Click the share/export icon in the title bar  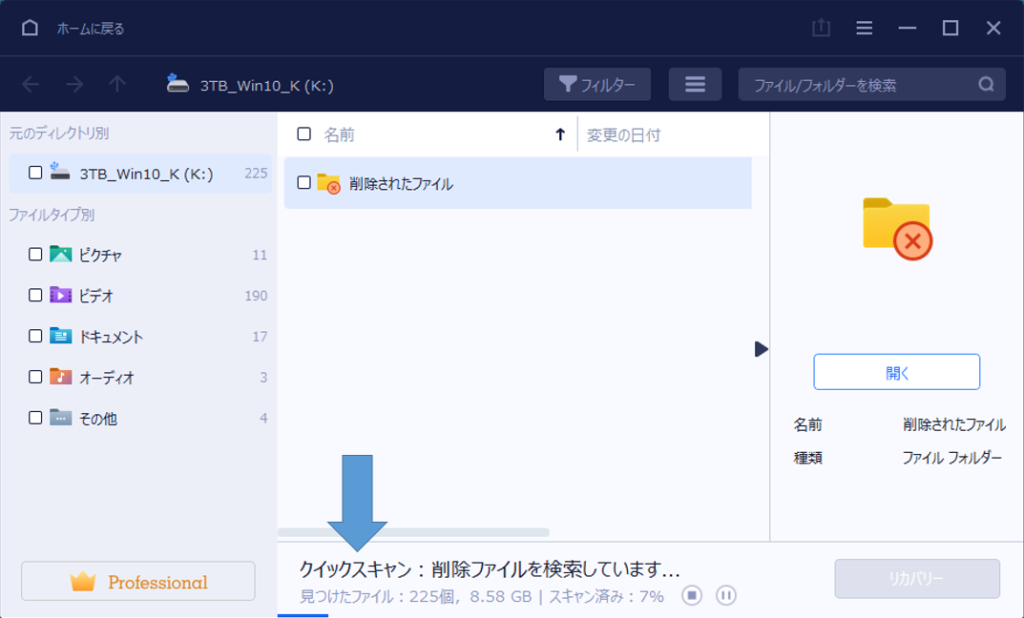click(821, 28)
